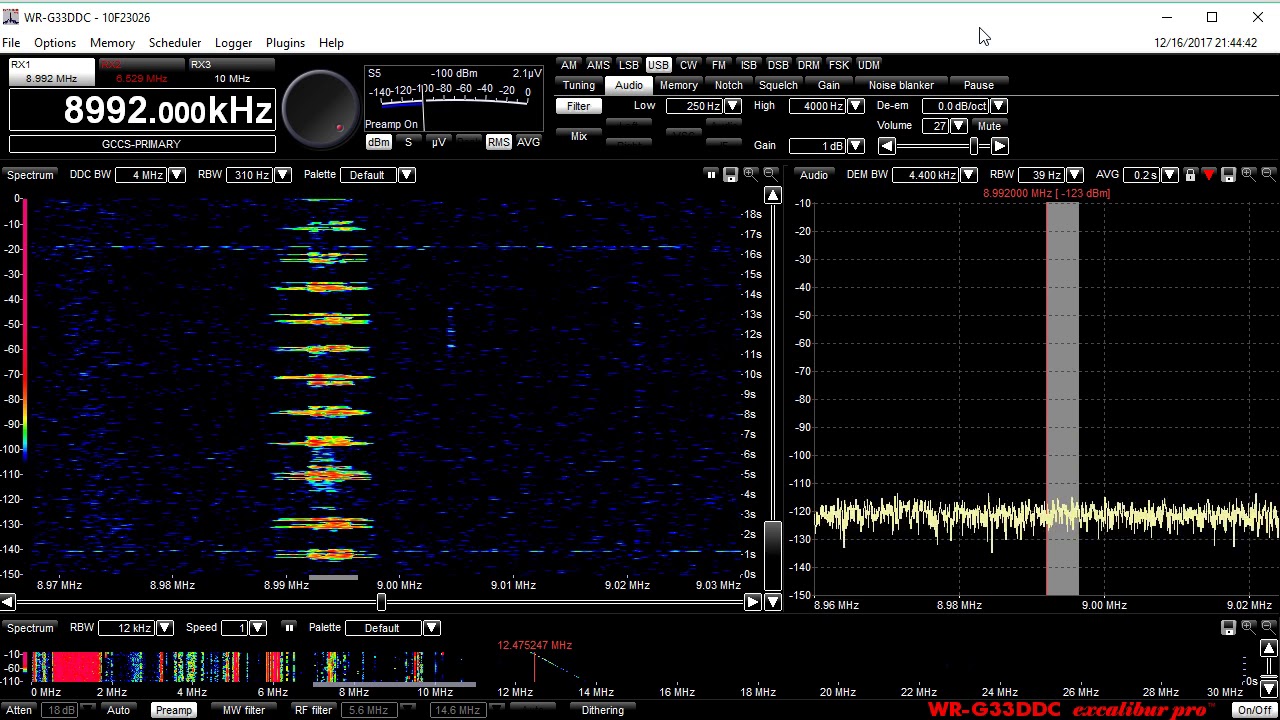This screenshot has height=720, width=1280.
Task: Open the Low filter 250 Hz dropdown
Action: [x=733, y=106]
